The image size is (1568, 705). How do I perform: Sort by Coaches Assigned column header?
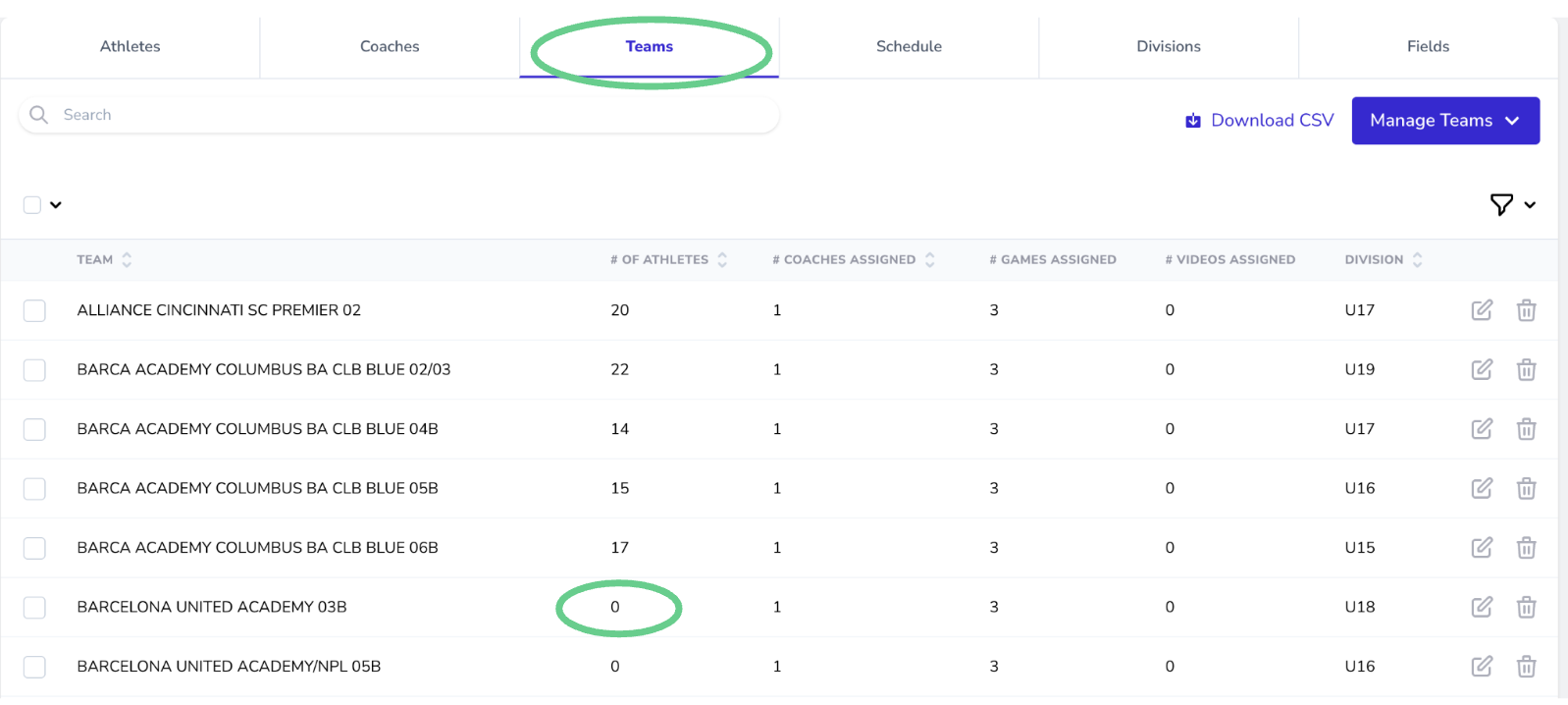[x=929, y=260]
